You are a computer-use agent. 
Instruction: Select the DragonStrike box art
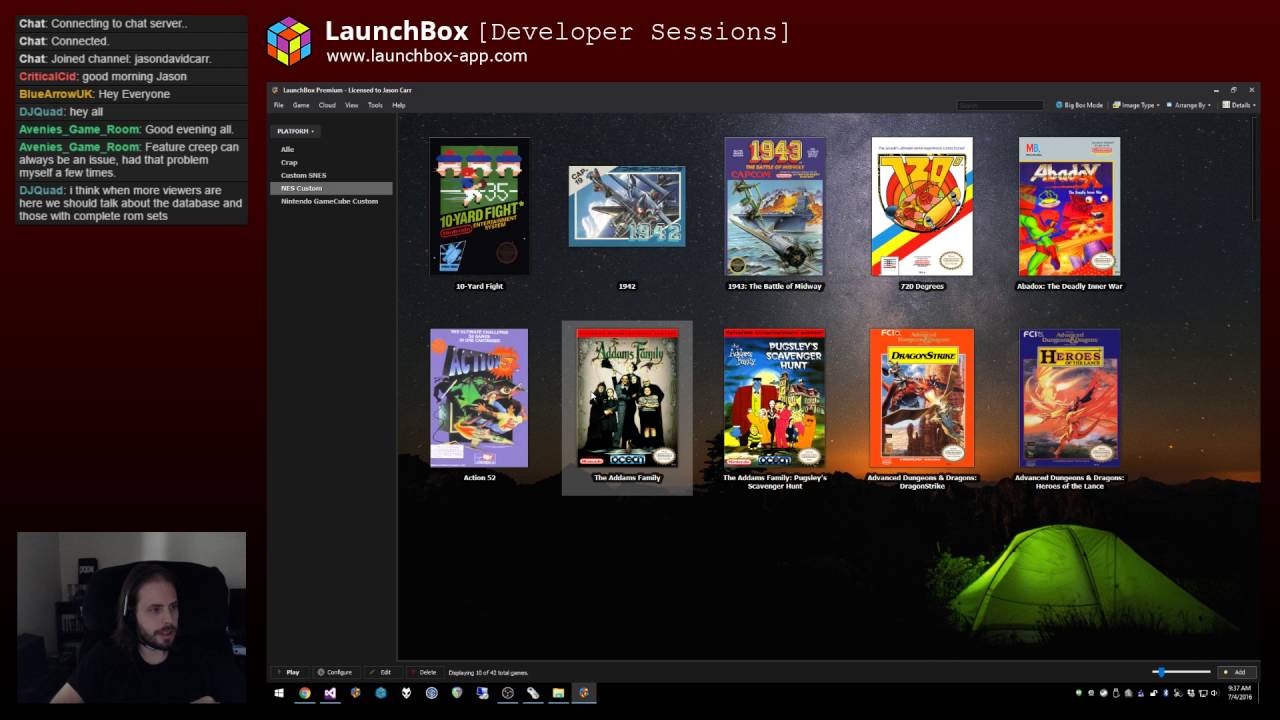point(922,398)
